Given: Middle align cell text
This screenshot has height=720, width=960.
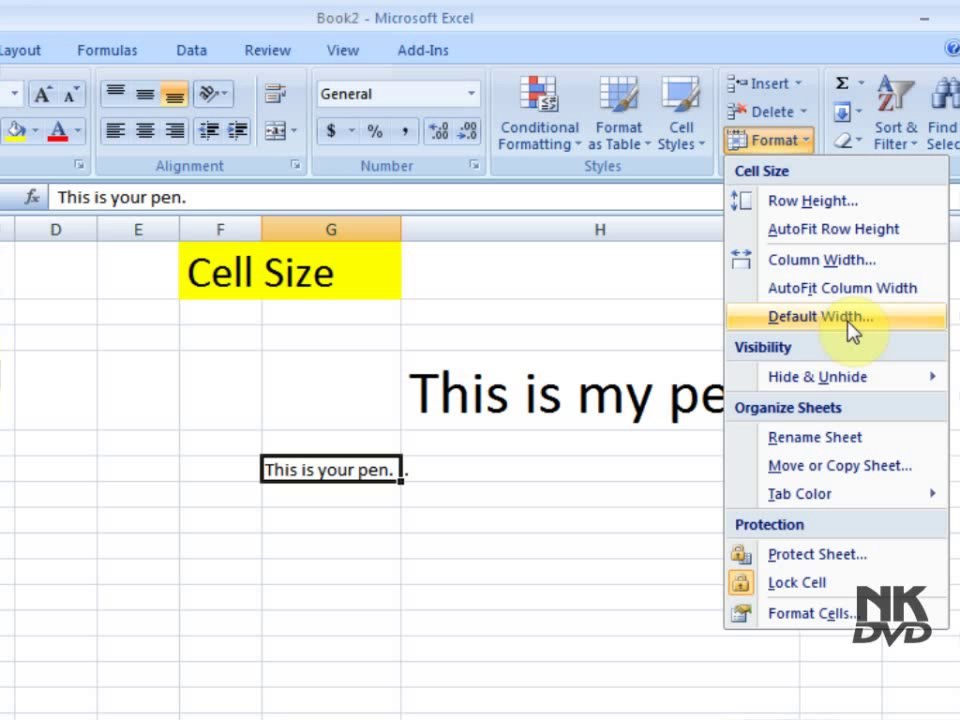Looking at the screenshot, I should pos(145,94).
